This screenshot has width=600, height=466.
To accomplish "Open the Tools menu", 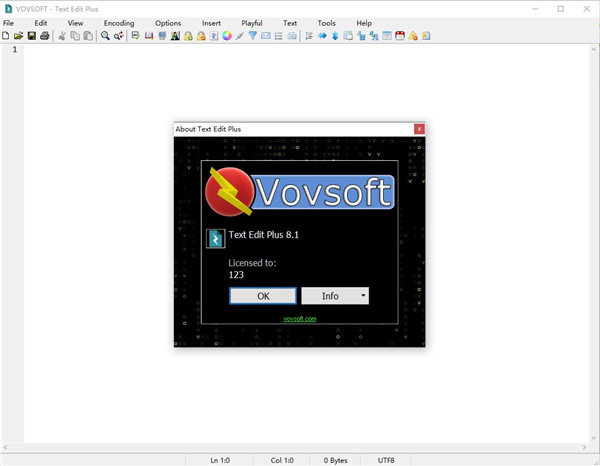I will (x=327, y=22).
